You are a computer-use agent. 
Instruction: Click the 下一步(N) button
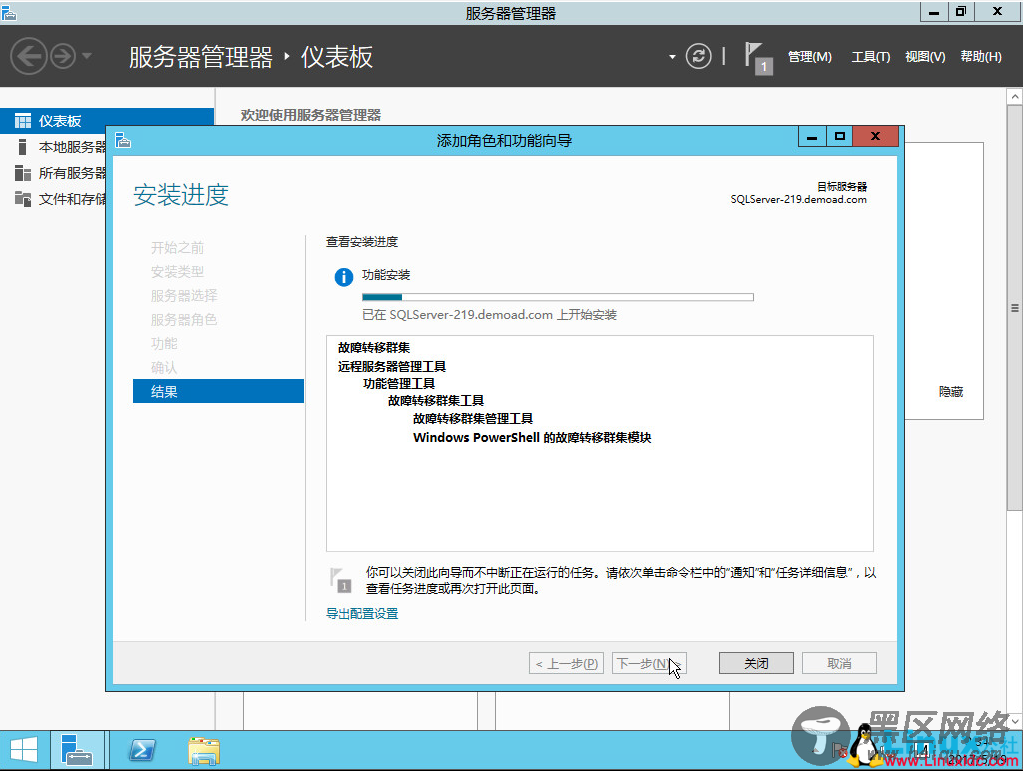coord(649,663)
